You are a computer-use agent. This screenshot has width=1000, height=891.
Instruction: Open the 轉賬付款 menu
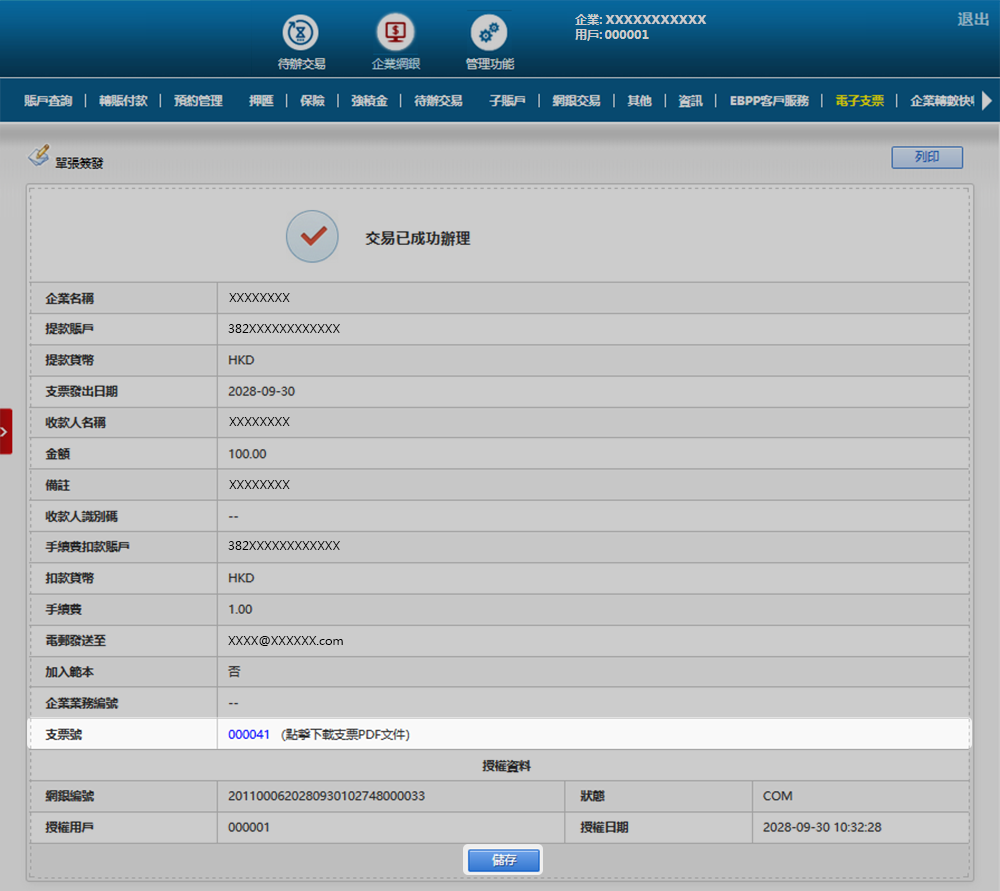123,101
